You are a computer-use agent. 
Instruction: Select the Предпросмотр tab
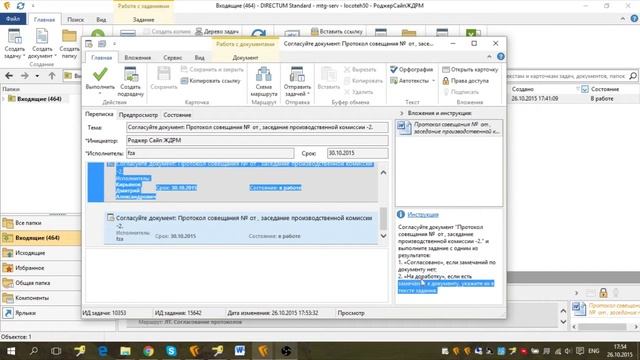(138, 115)
